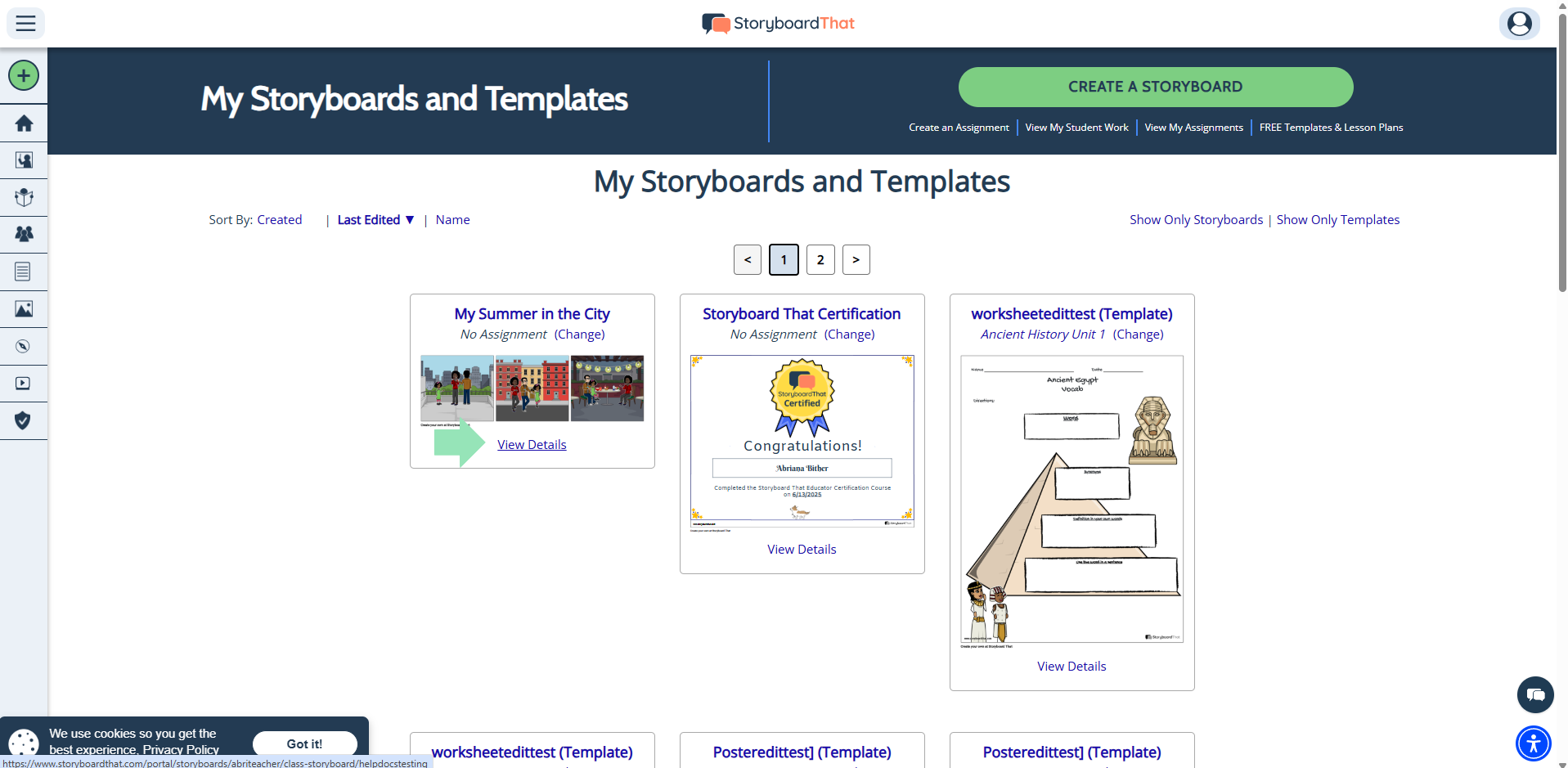Open the shield checkmark sidebar icon
The image size is (1568, 768).
point(24,420)
